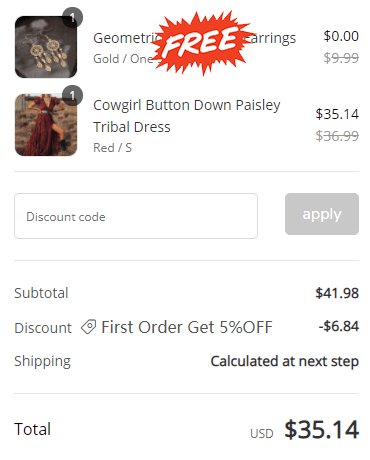This screenshot has height=460, width=370.
Task: Click the crossed-out $9.99 price
Action: coord(341,58)
